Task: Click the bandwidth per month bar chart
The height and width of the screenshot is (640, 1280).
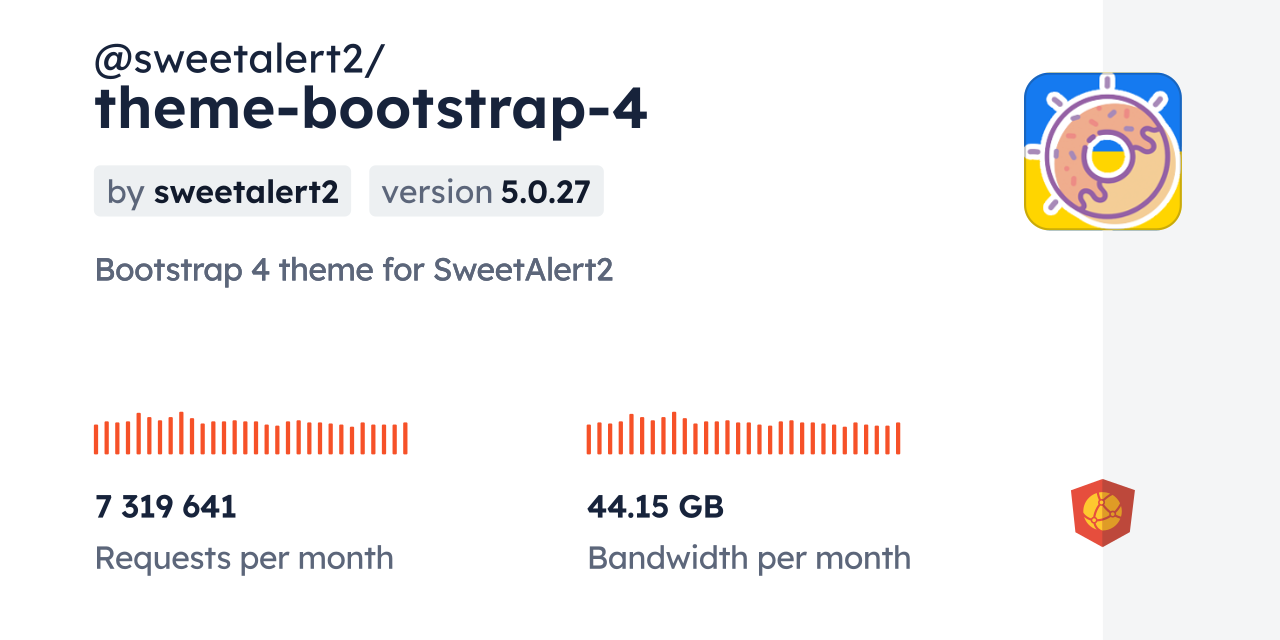Action: pos(743,434)
